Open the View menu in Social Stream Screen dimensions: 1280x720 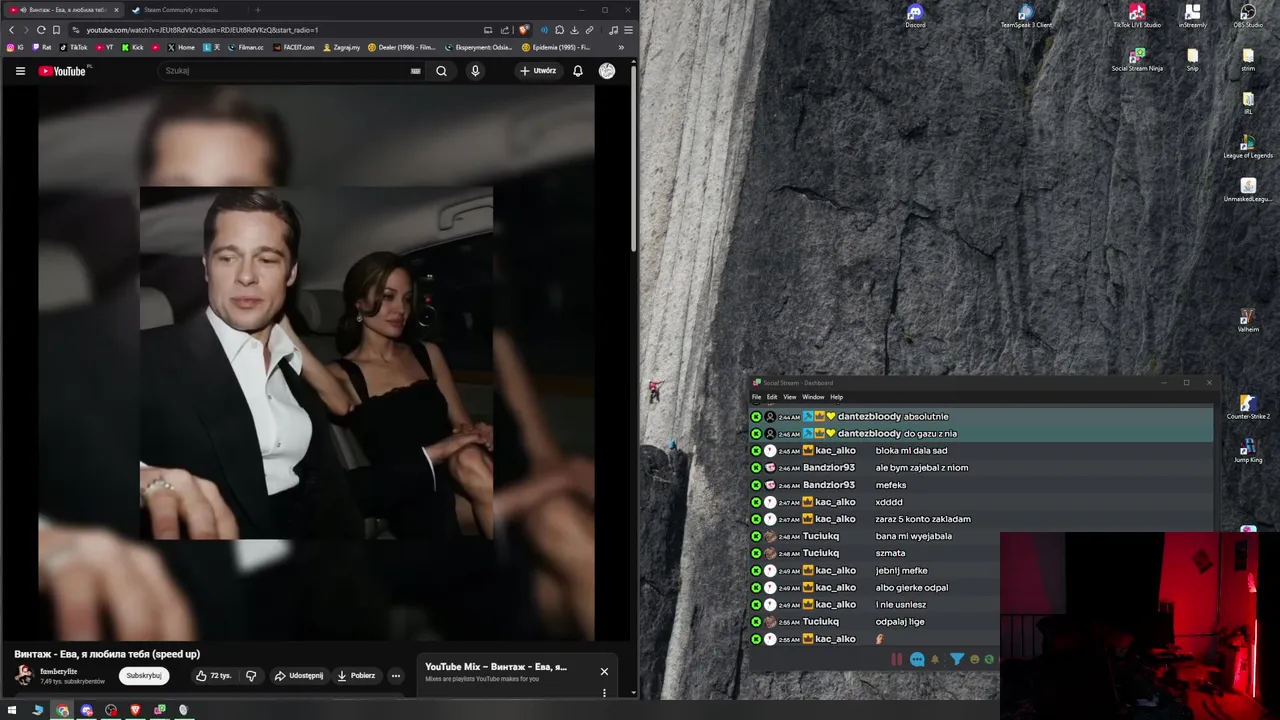[x=790, y=397]
